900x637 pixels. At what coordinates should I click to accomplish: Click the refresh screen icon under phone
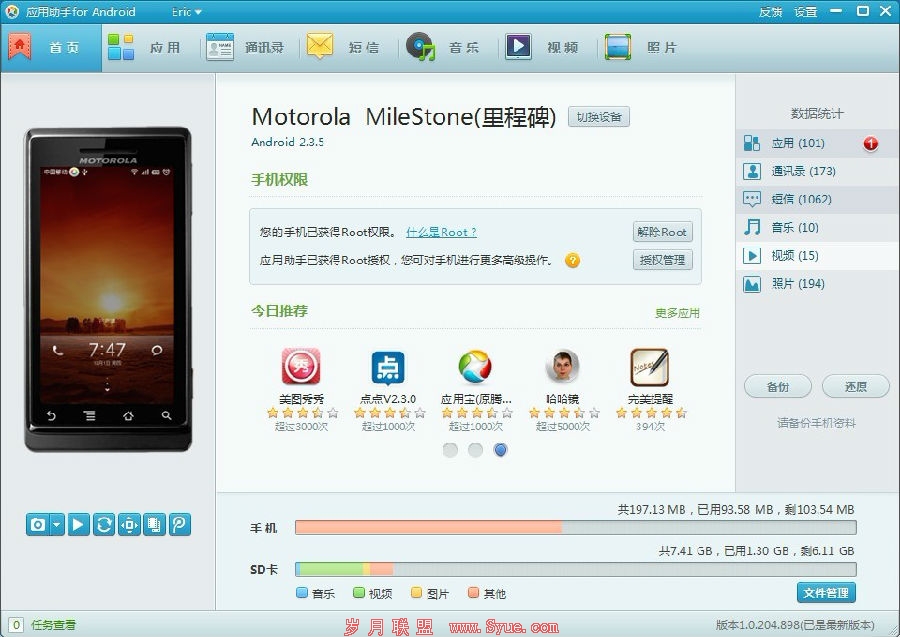(104, 525)
